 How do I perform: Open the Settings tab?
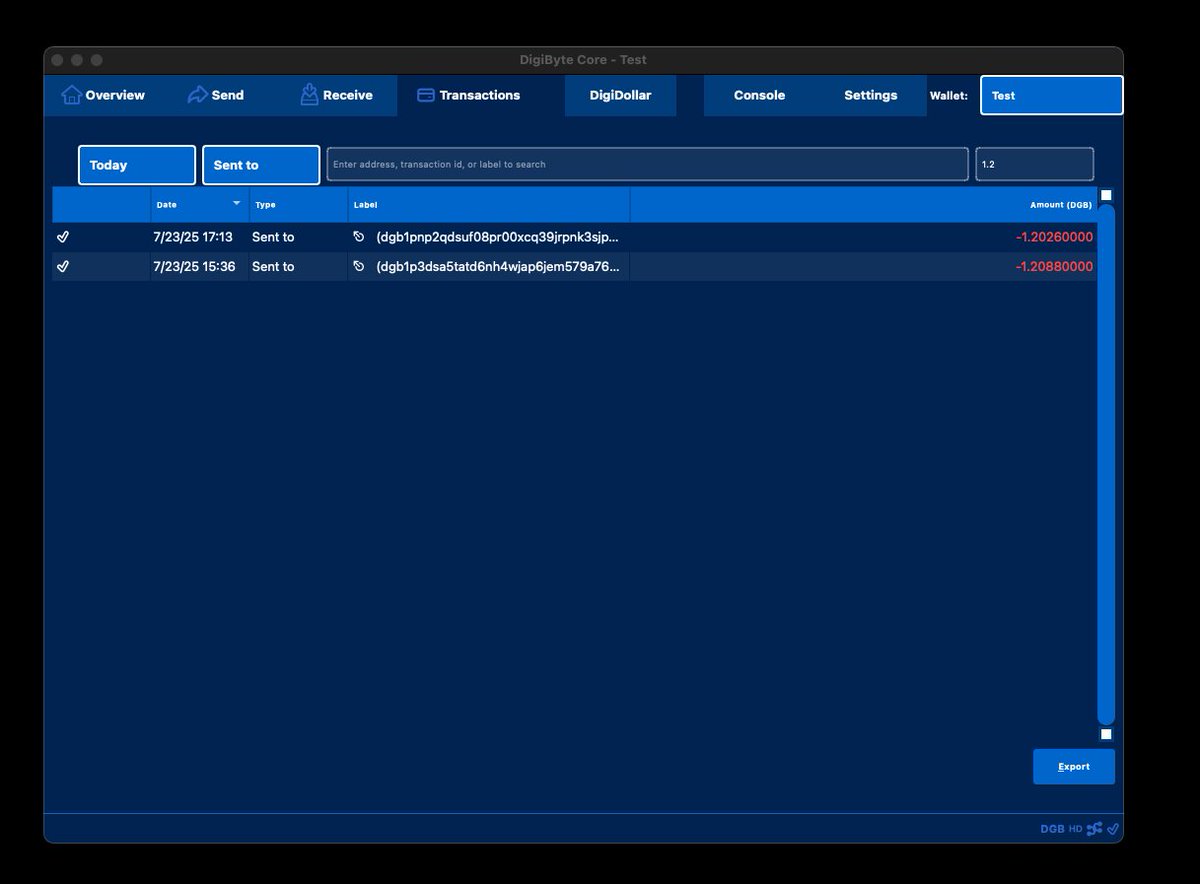[870, 95]
